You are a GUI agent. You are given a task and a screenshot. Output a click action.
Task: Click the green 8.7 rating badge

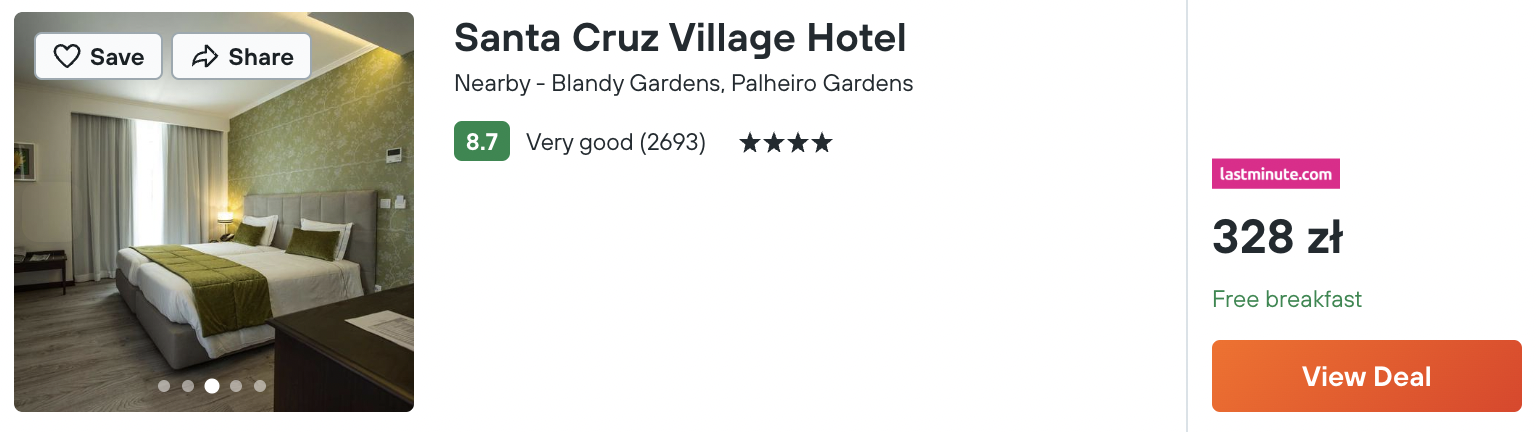(x=482, y=142)
